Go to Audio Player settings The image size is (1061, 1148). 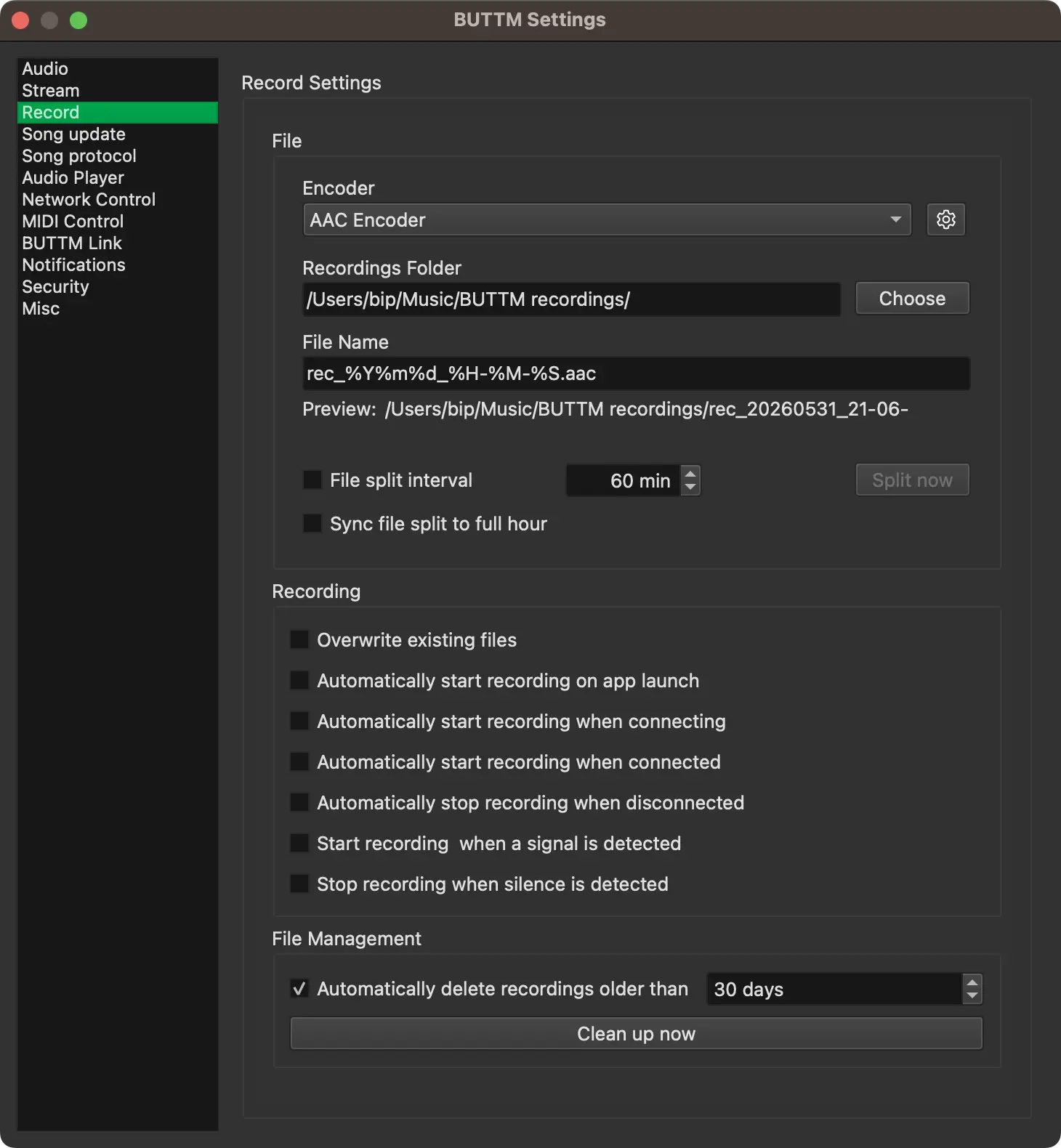coord(118,178)
